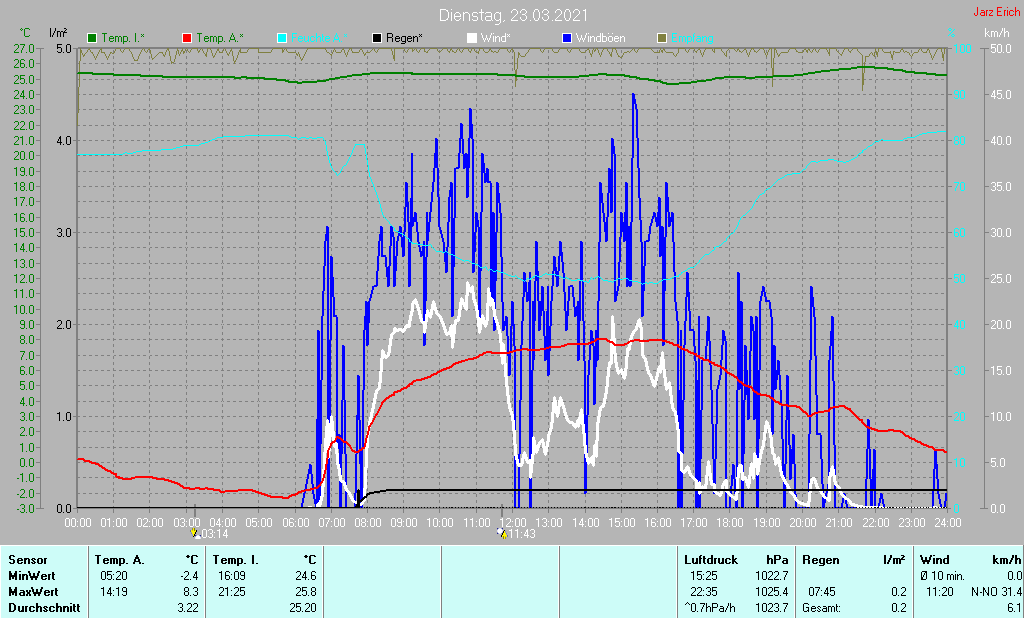Click the rain time '07:45' cell

pyautogui.click(x=822, y=592)
